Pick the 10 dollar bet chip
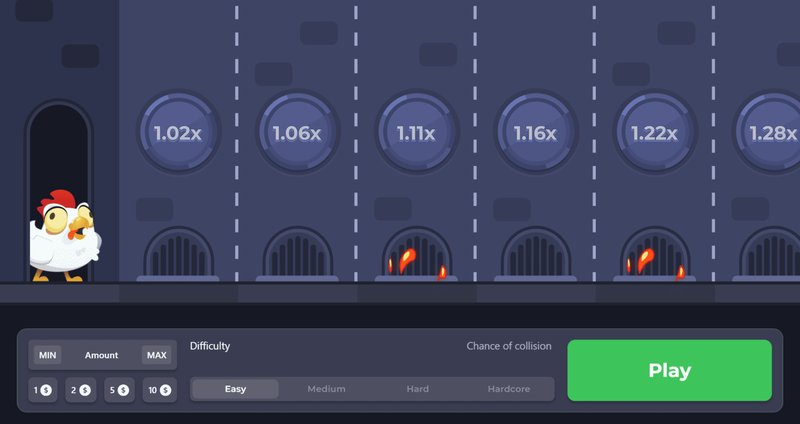Viewport: 800px width, 424px height. [159, 390]
